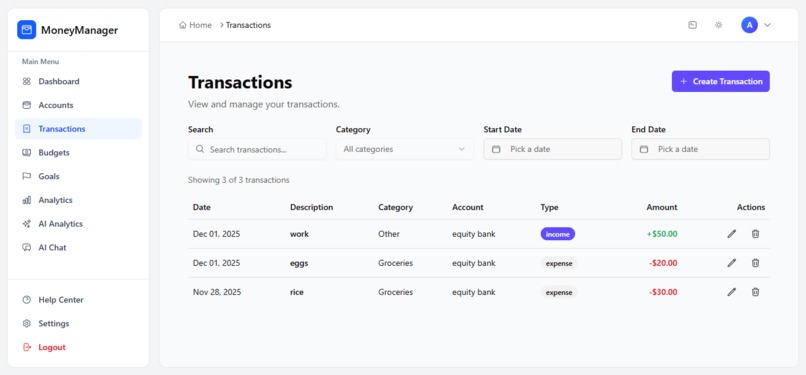
Task: Click the Category column header
Action: [x=395, y=208]
